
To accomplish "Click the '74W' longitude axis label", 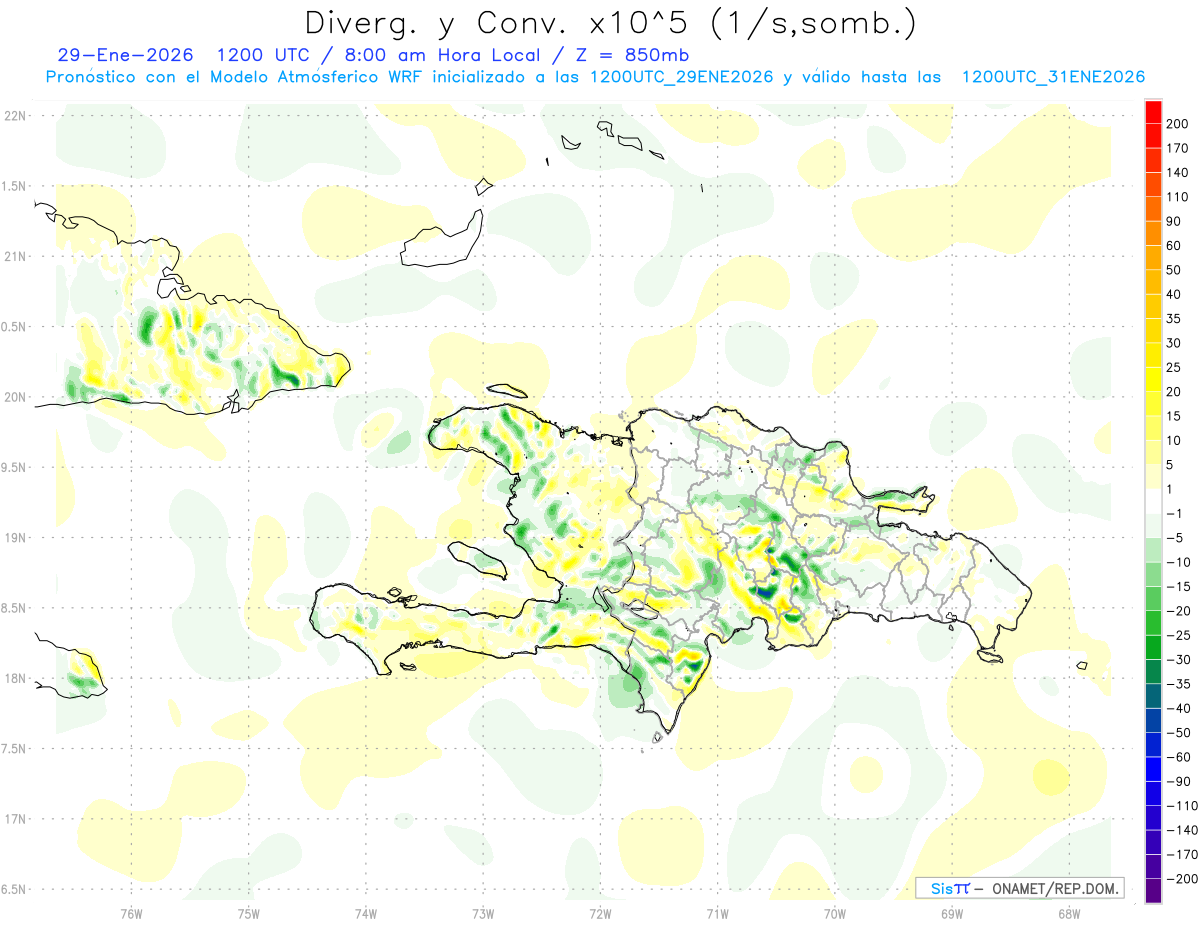I will pos(366,913).
